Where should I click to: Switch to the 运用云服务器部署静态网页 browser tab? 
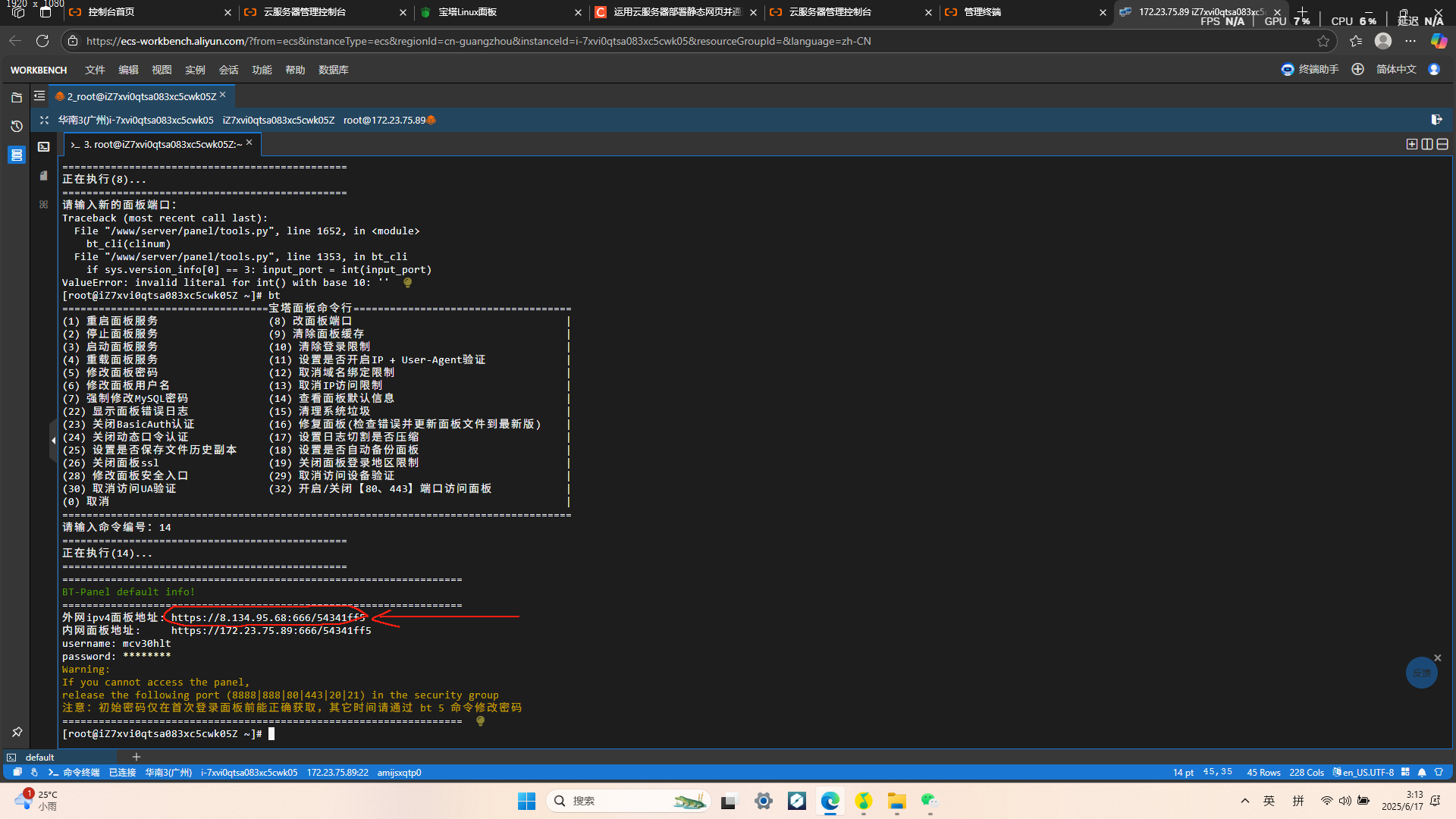(676, 12)
